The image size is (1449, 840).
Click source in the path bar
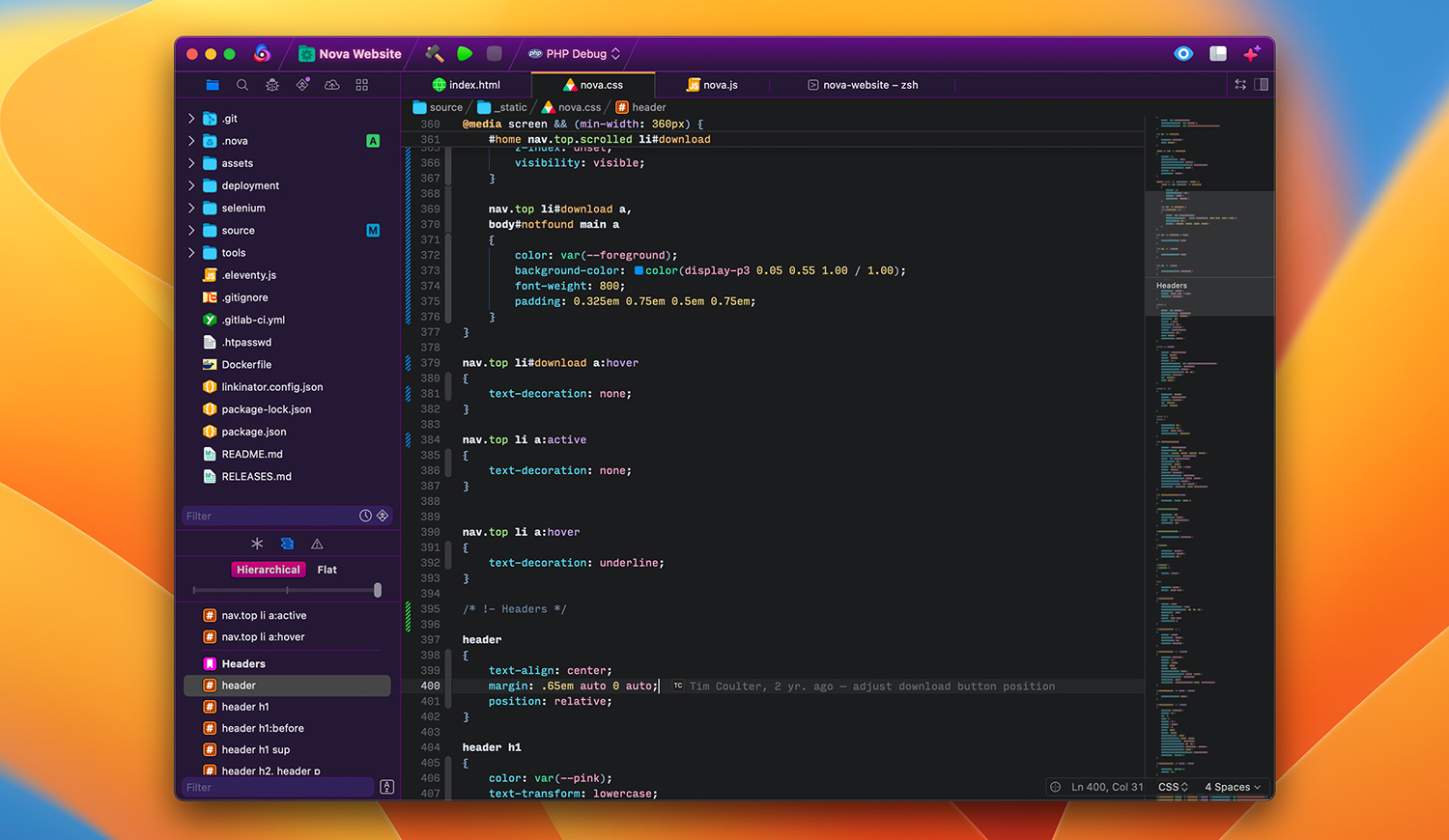click(x=438, y=107)
